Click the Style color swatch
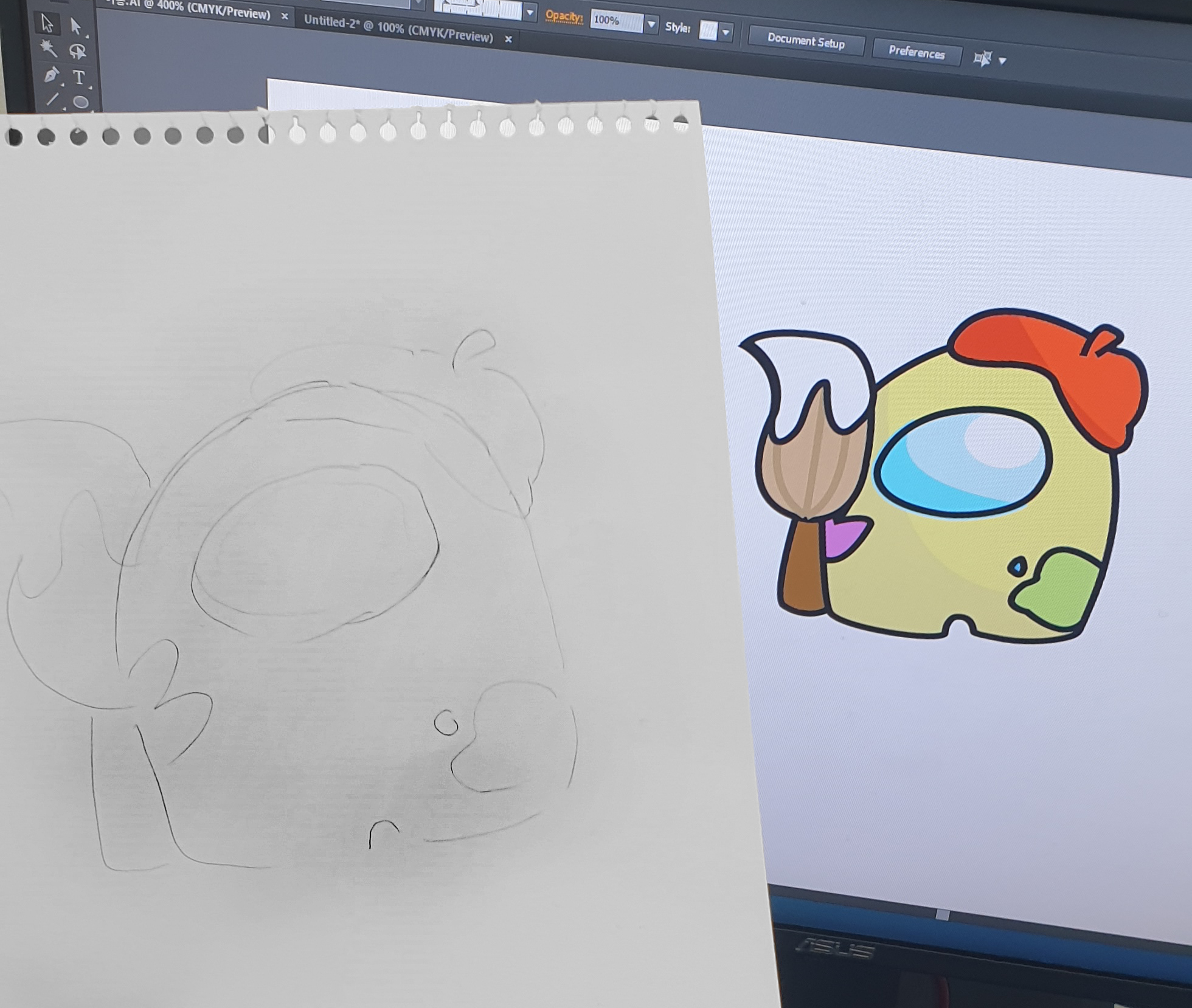Screen dimensions: 1192x1008 [708, 30]
